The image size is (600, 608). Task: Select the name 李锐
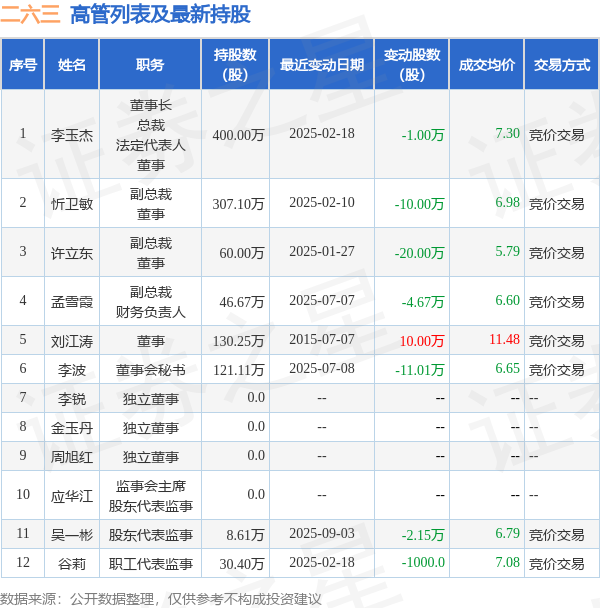[x=72, y=399]
